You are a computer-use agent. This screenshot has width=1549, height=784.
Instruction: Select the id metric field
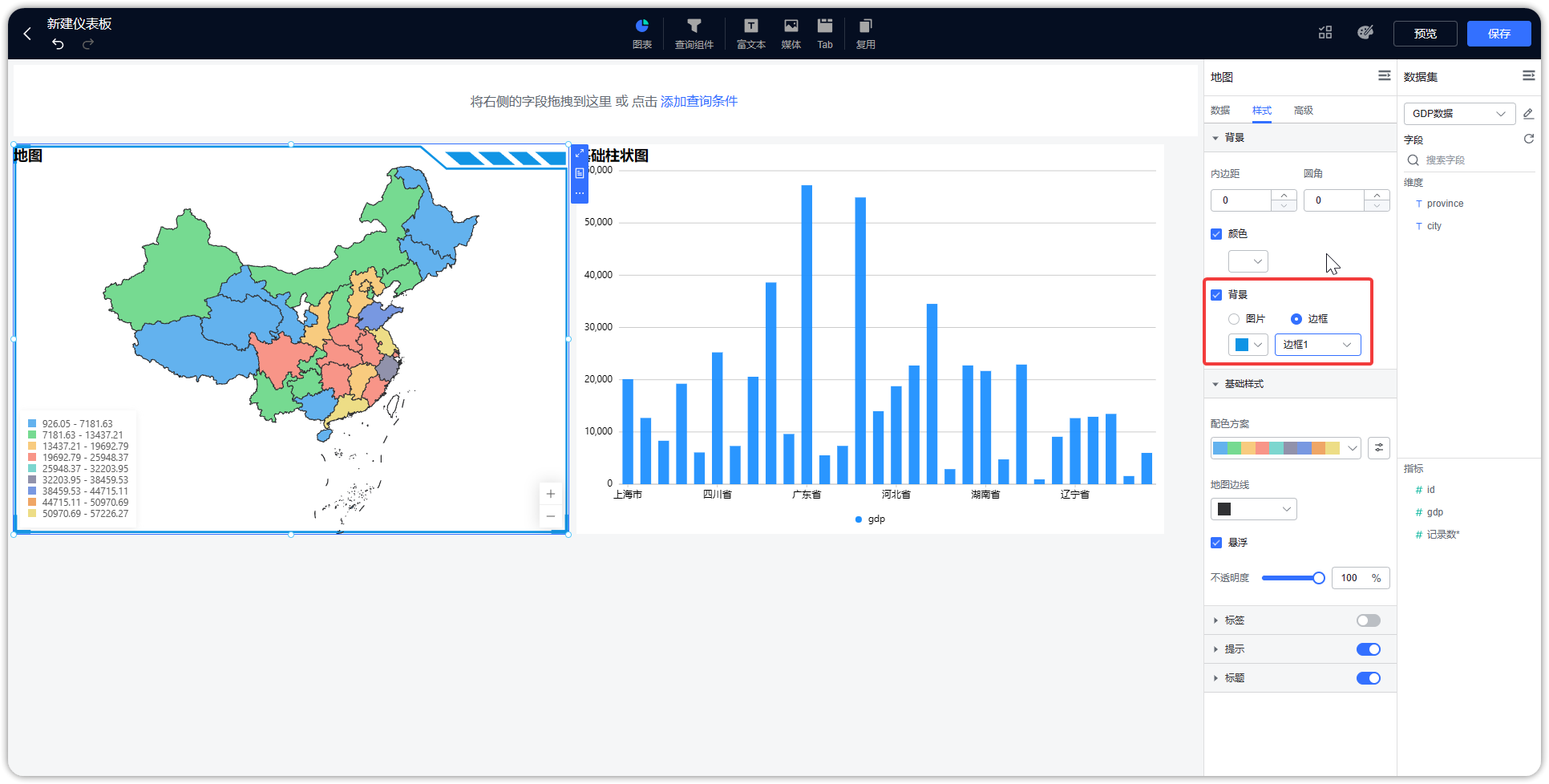[1425, 490]
